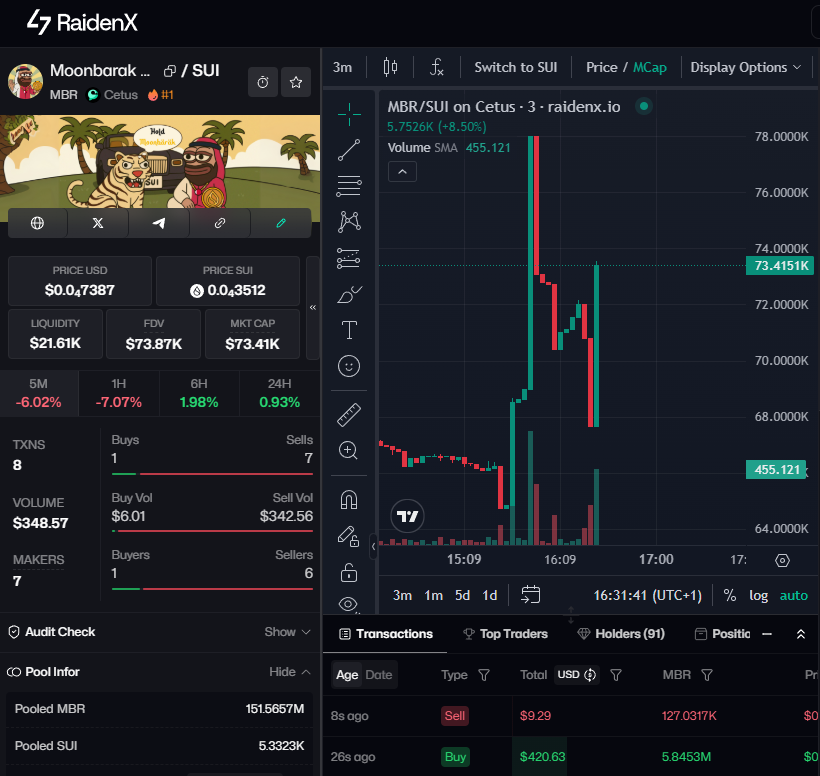Screen dimensions: 820x776
Task: Select the Trend Line drawing tool
Action: click(348, 150)
